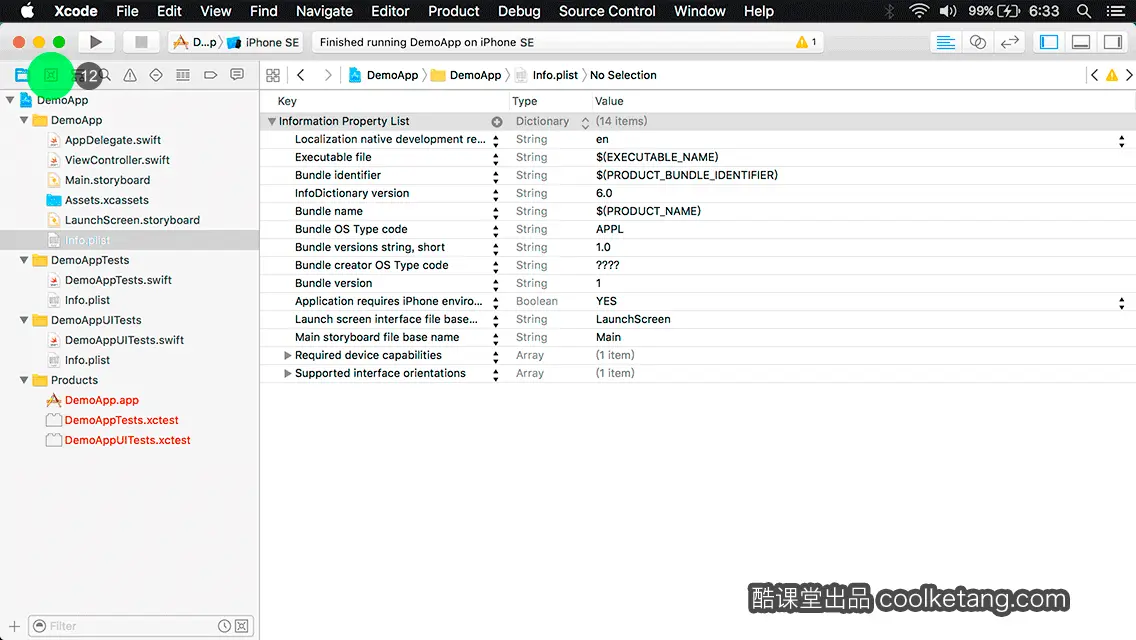Open Notification Center list icon
This screenshot has height=640, width=1136.
pyautogui.click(x=1116, y=11)
